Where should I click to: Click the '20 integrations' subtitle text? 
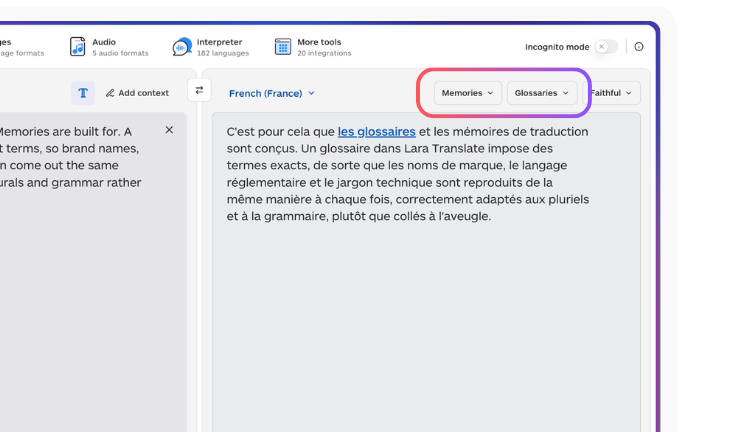(x=324, y=53)
